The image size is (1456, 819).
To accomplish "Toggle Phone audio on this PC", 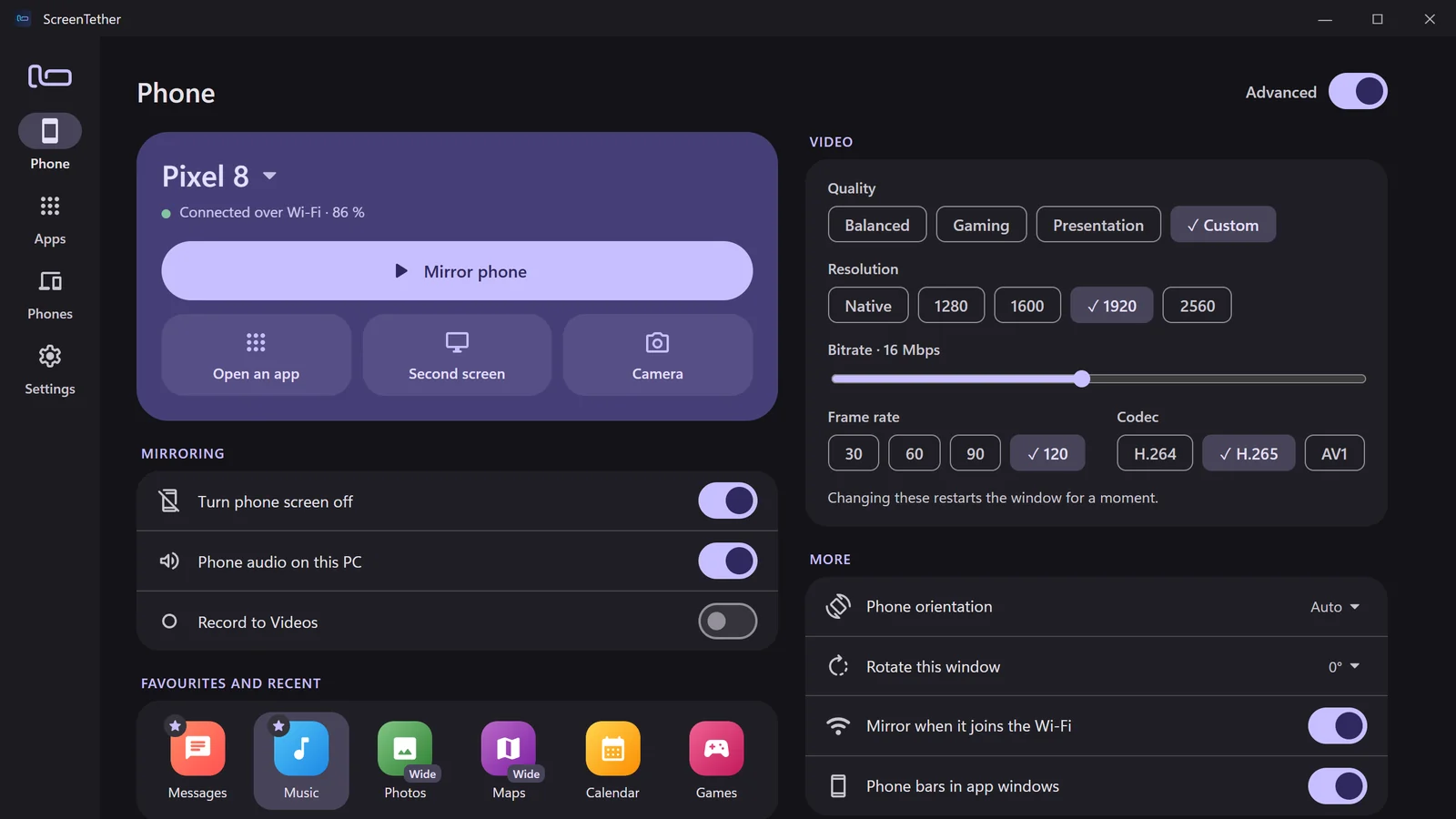I will [728, 561].
